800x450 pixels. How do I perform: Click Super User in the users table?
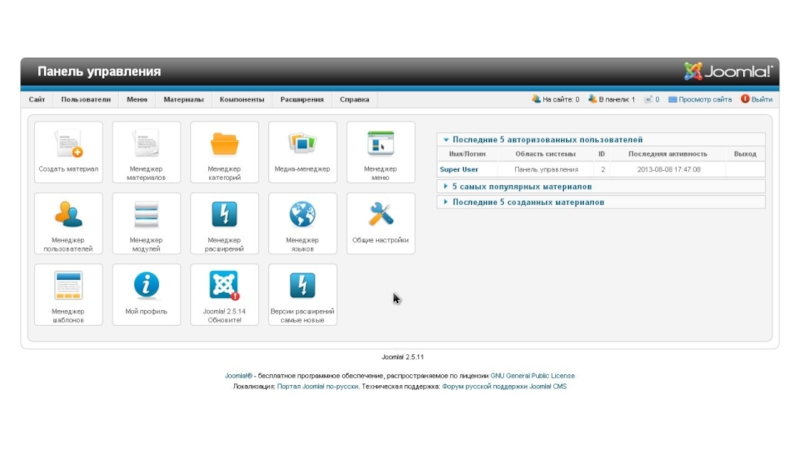[458, 170]
